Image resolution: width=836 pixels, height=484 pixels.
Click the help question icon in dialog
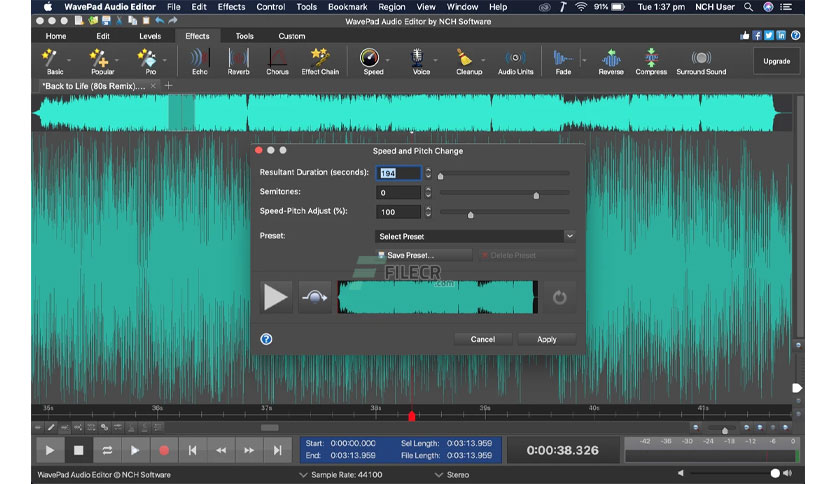click(x=266, y=339)
